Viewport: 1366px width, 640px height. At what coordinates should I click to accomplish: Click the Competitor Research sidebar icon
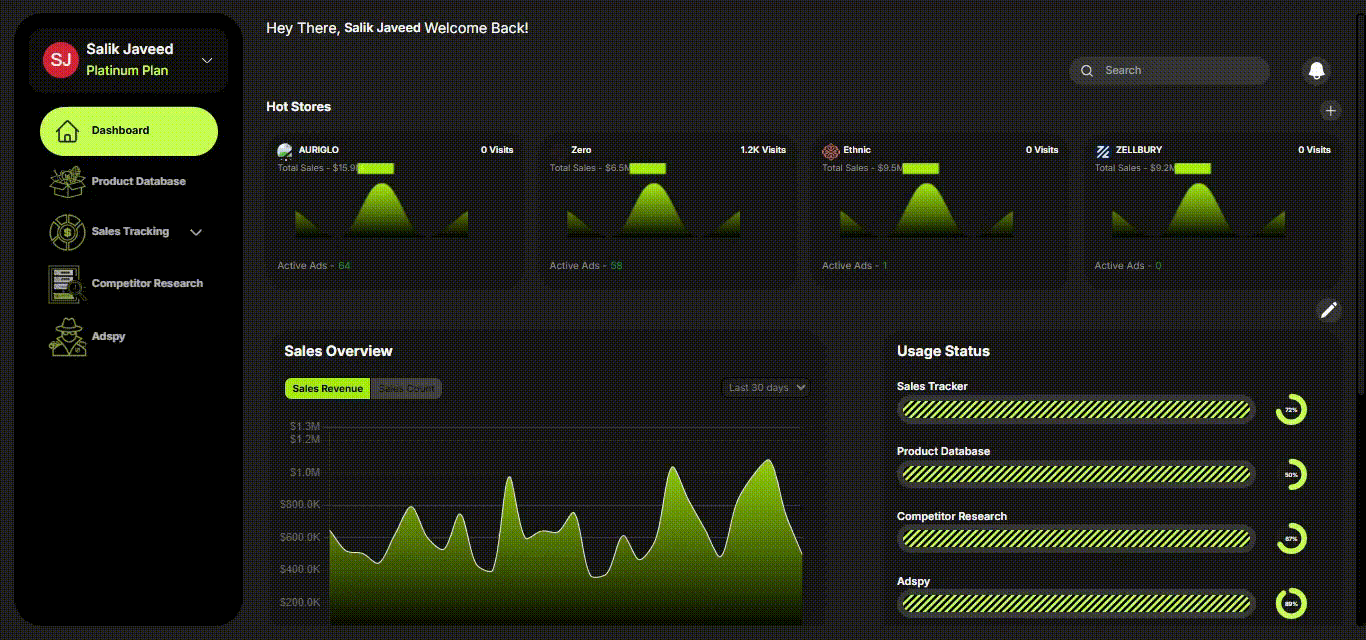point(67,284)
